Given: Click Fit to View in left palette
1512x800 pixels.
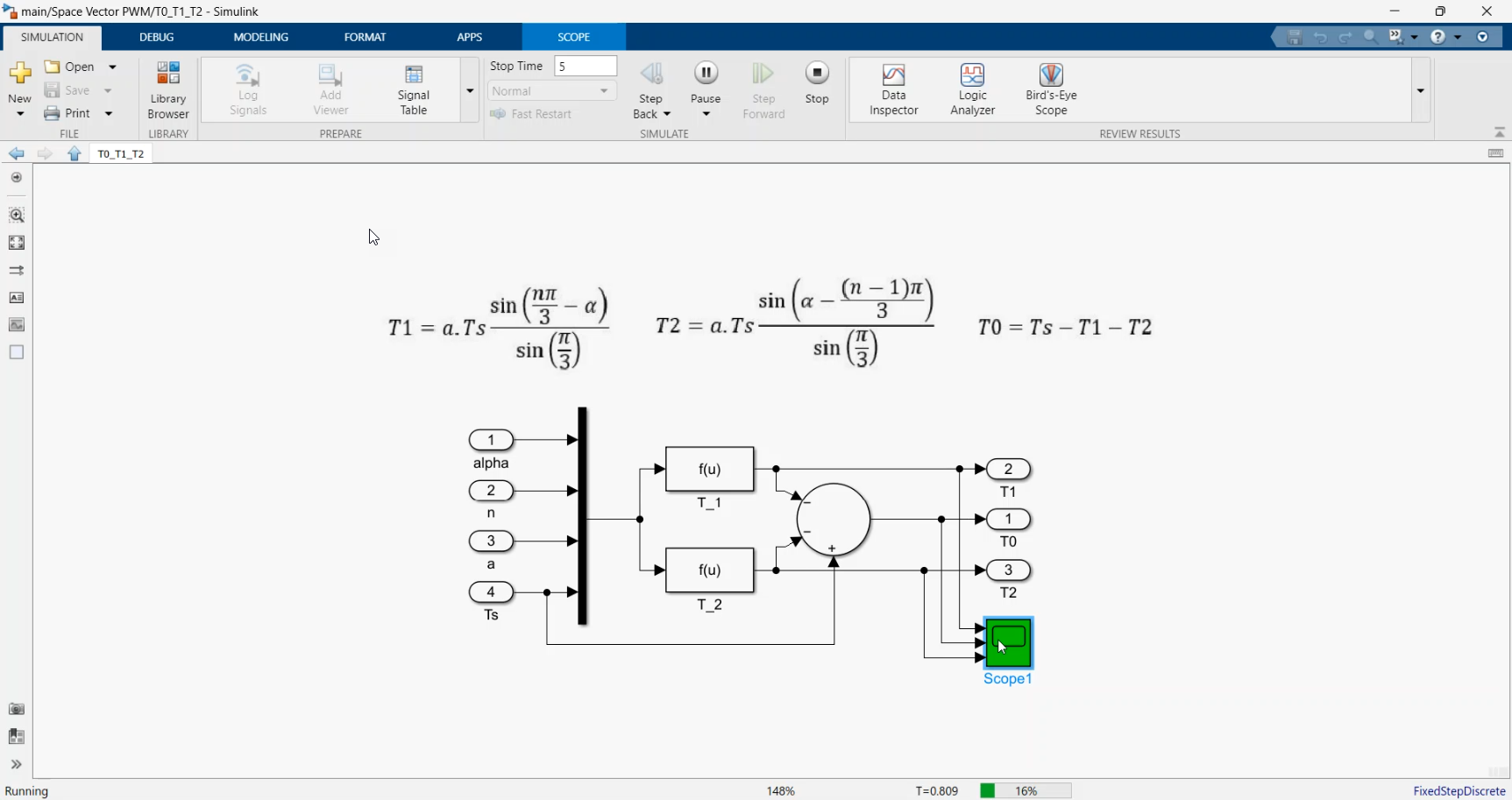Looking at the screenshot, I should 17,243.
